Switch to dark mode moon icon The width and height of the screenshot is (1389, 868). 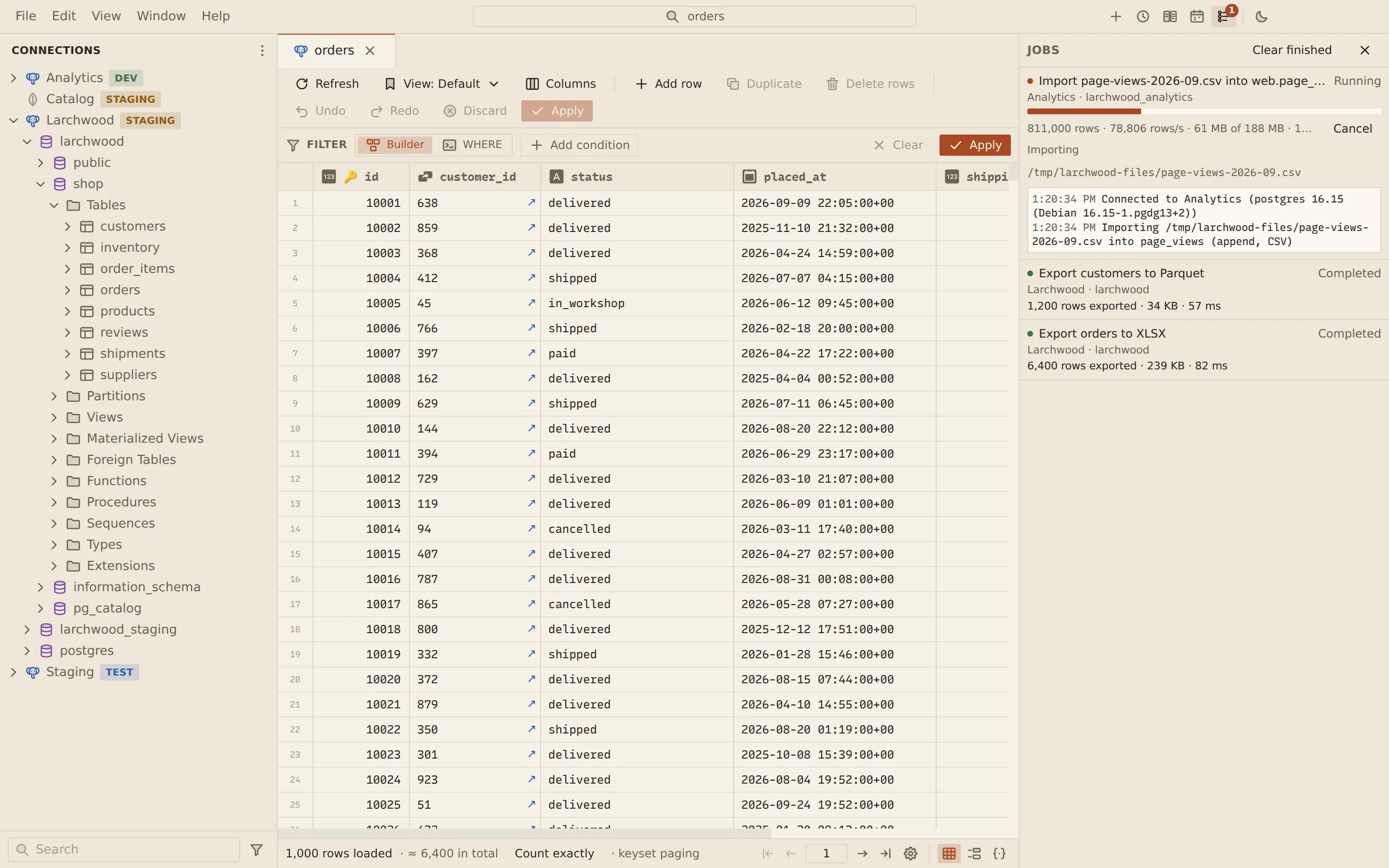click(x=1261, y=17)
